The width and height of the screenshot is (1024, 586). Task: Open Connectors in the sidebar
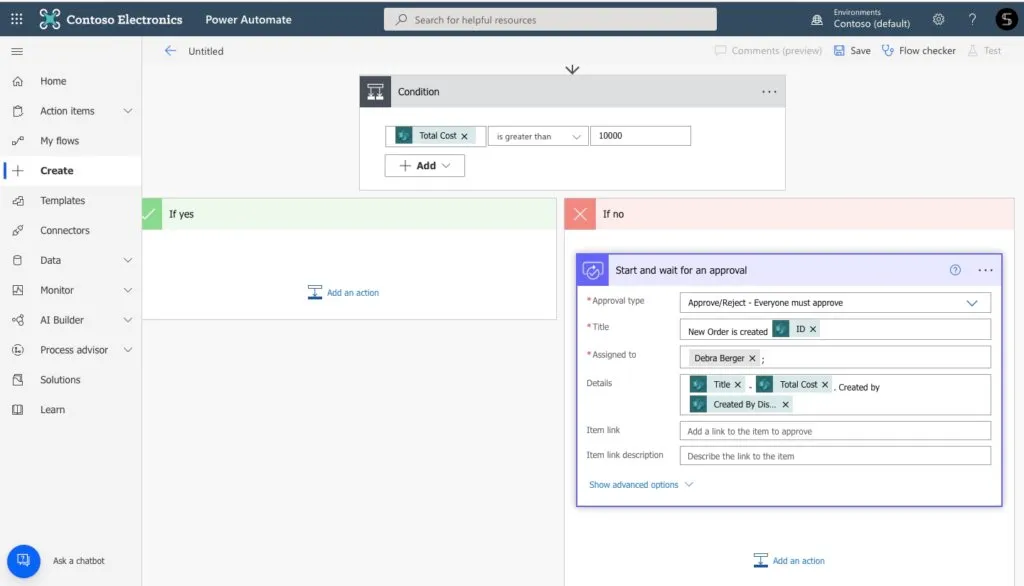[65, 230]
